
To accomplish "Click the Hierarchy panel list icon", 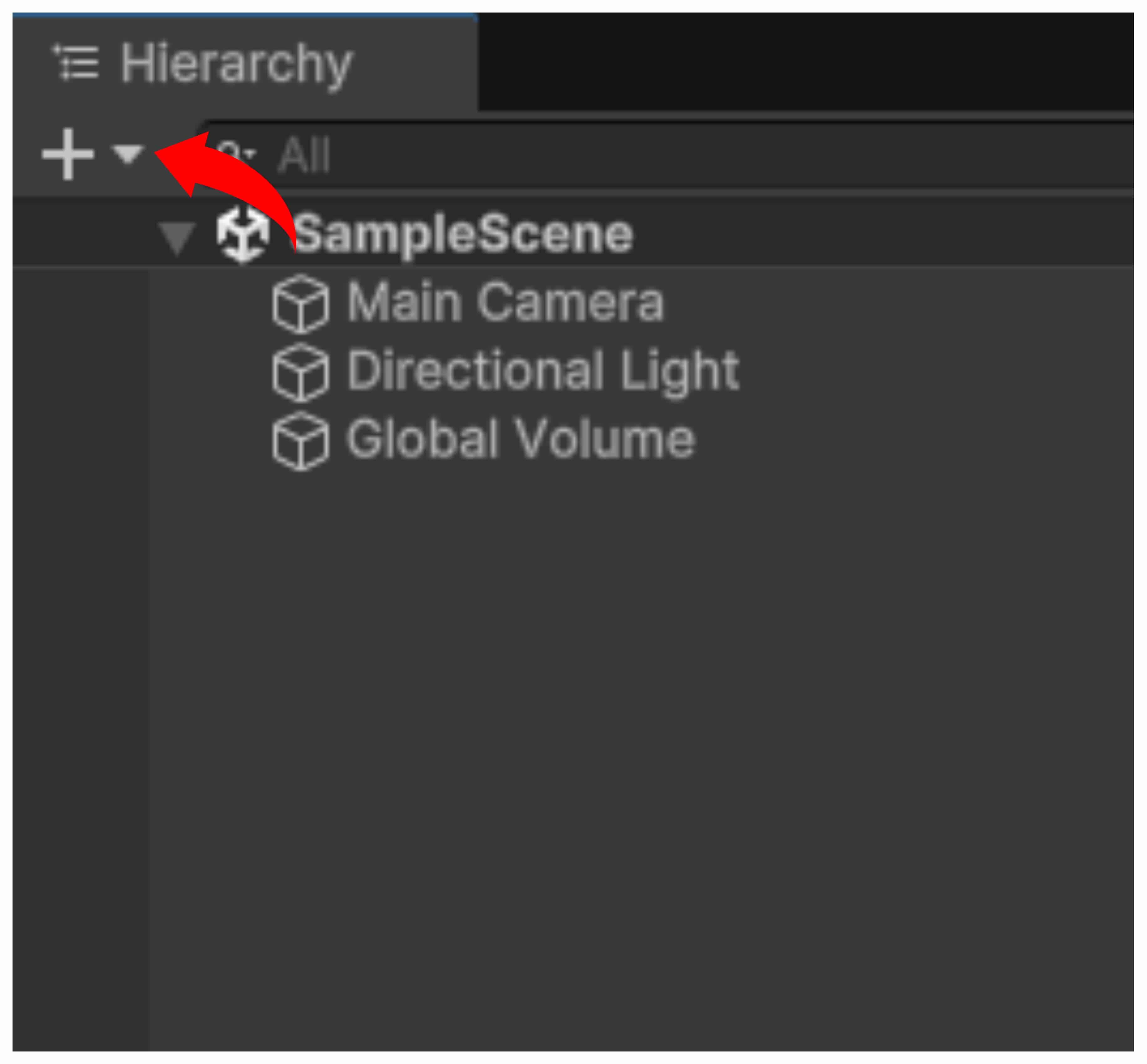I will (76, 62).
